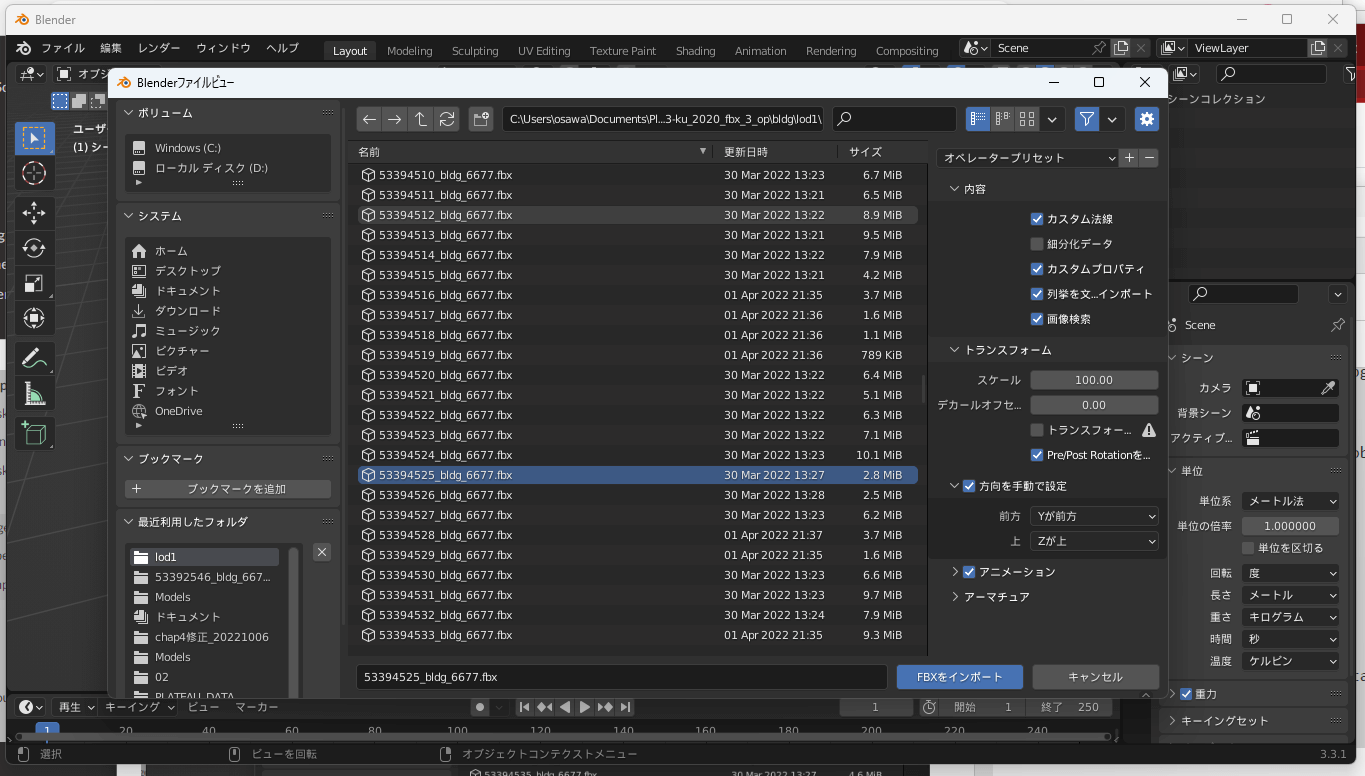Activate the Rotate tool
The width and height of the screenshot is (1365, 776).
[x=35, y=248]
